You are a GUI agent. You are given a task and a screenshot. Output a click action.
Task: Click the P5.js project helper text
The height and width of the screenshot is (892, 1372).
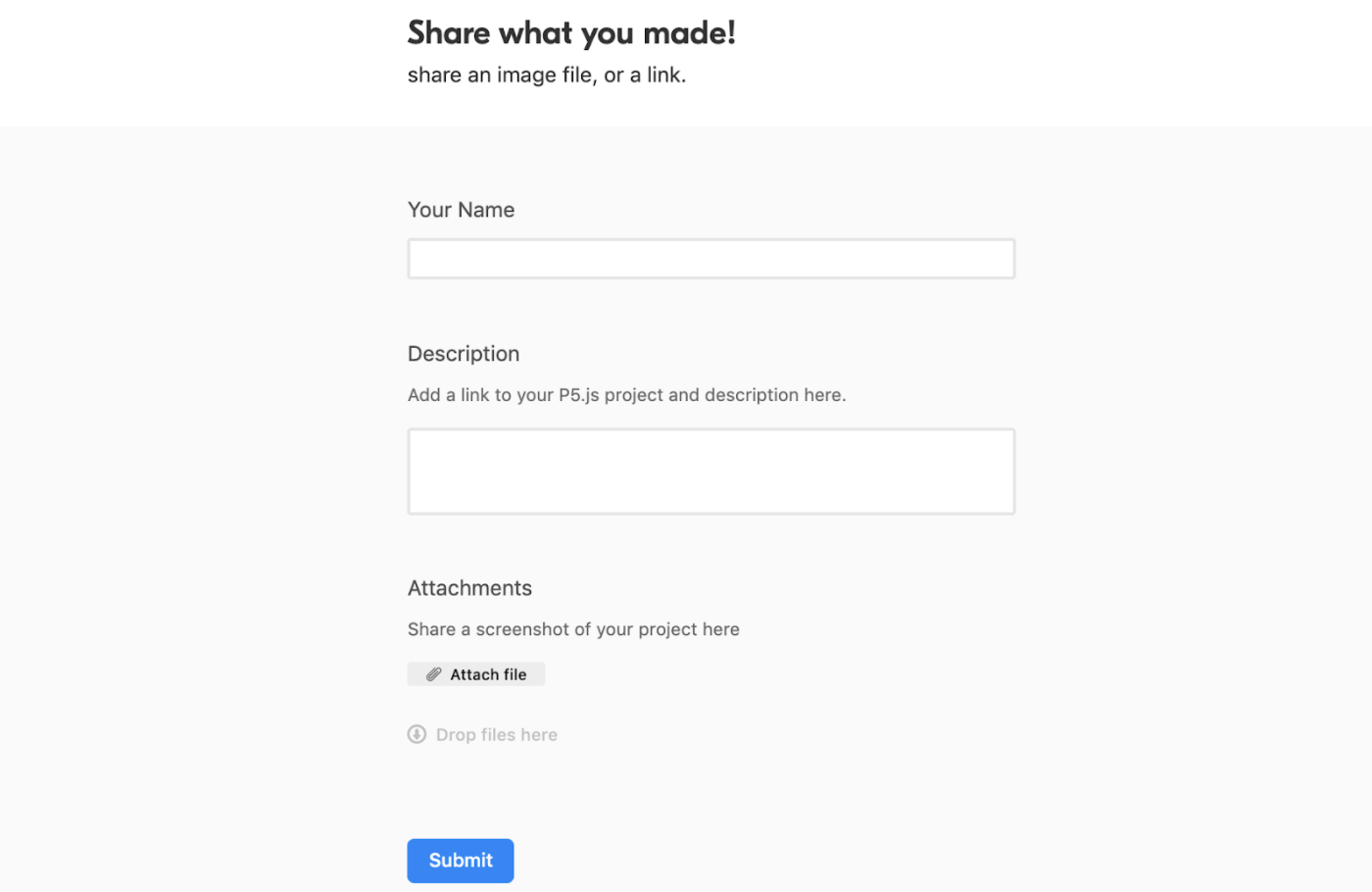[626, 394]
